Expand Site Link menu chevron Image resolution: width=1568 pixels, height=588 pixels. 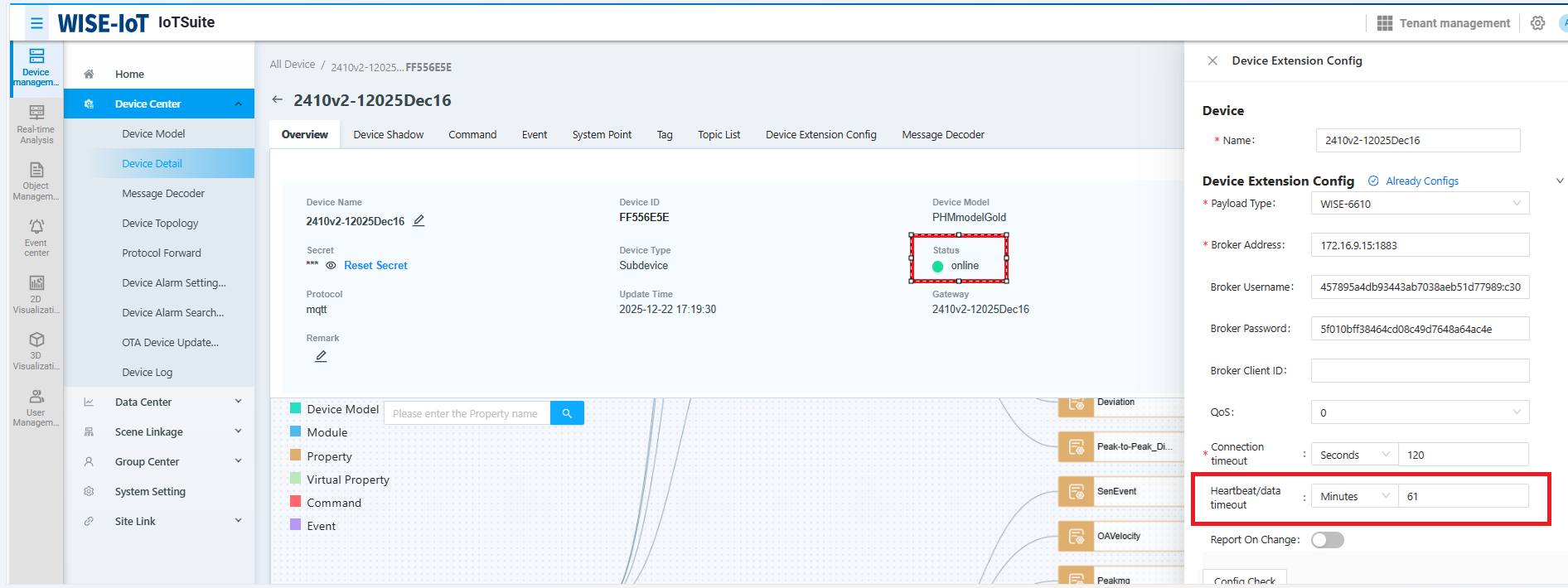[238, 521]
